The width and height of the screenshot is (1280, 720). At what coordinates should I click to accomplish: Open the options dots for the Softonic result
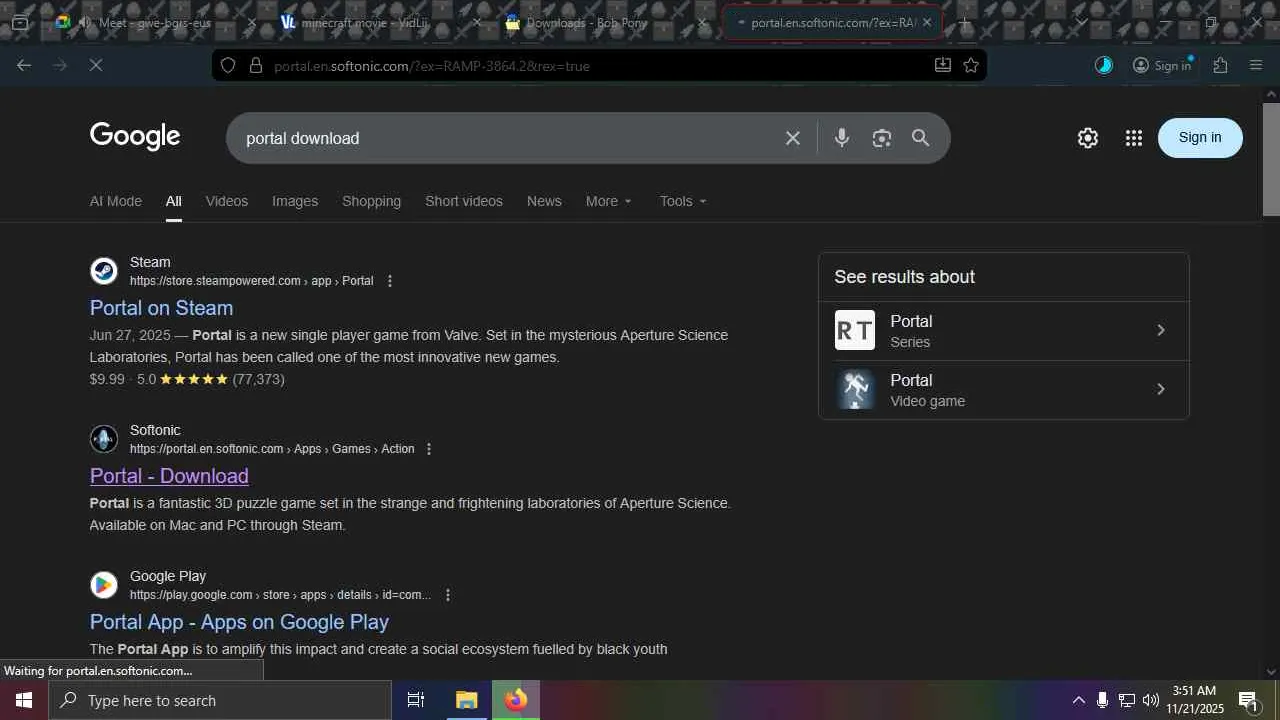429,449
